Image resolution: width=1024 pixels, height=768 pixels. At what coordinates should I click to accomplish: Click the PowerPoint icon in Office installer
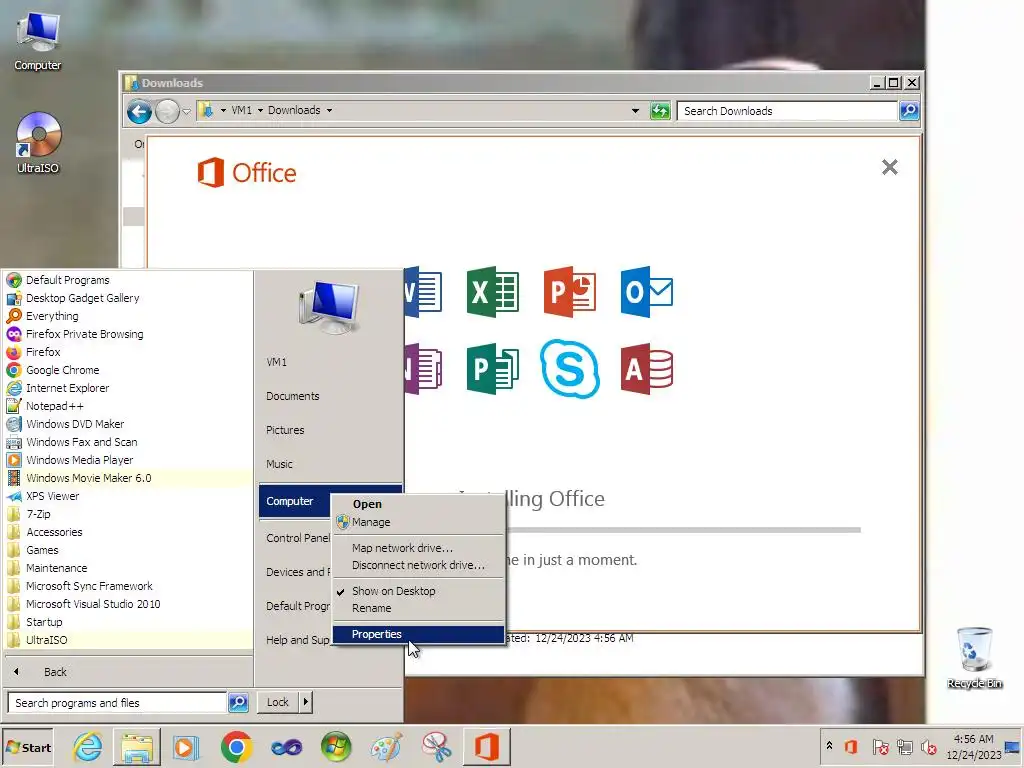pos(569,292)
